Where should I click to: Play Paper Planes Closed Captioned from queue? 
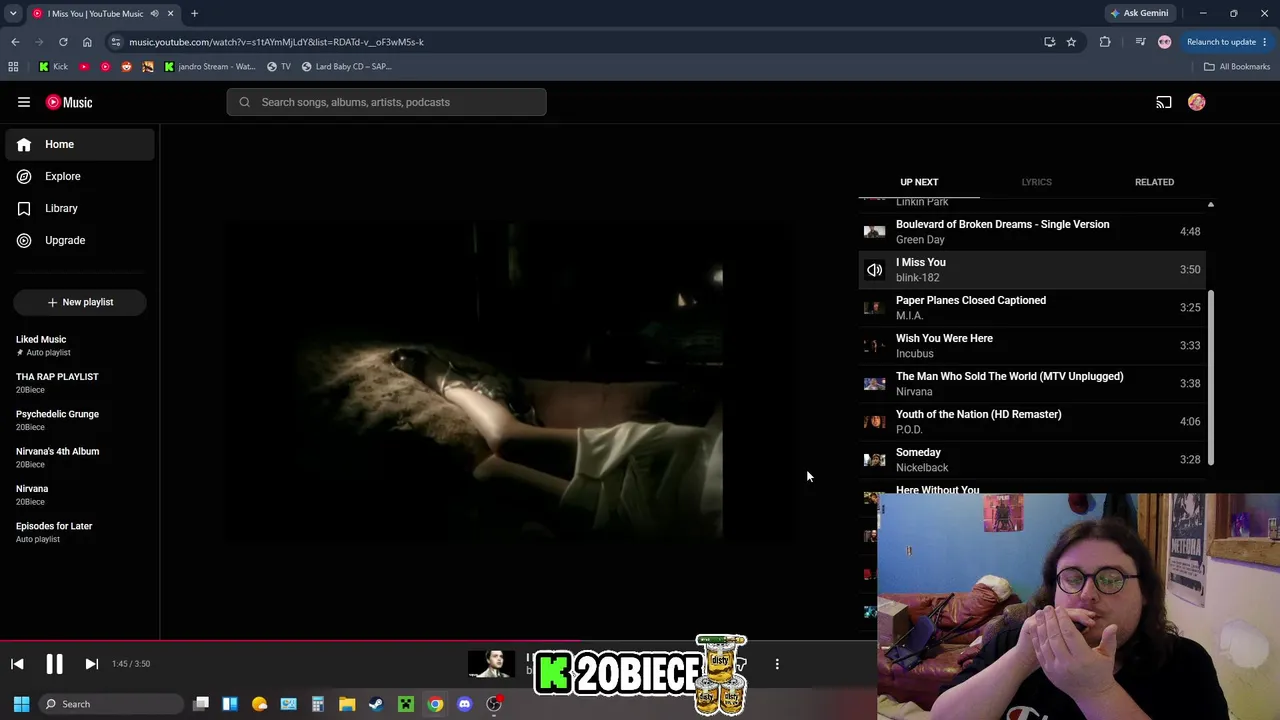click(1033, 308)
